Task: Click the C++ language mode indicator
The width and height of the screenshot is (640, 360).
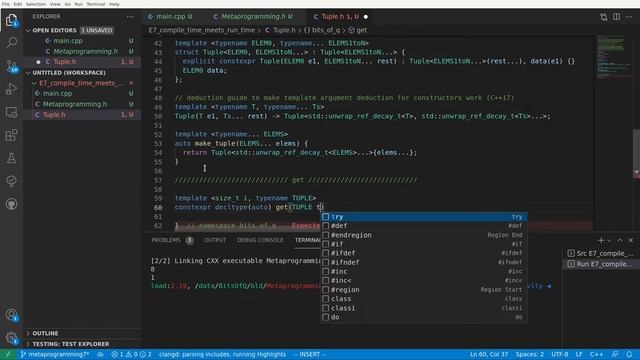Action: [596, 354]
